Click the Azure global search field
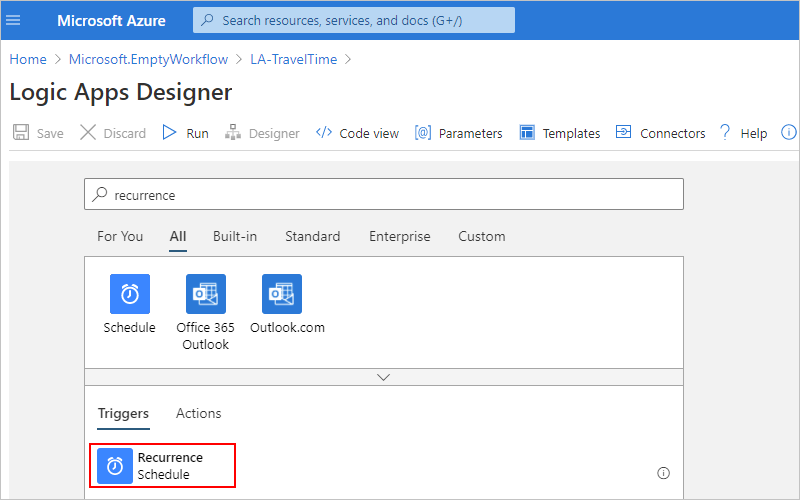This screenshot has width=800, height=500. (x=354, y=20)
